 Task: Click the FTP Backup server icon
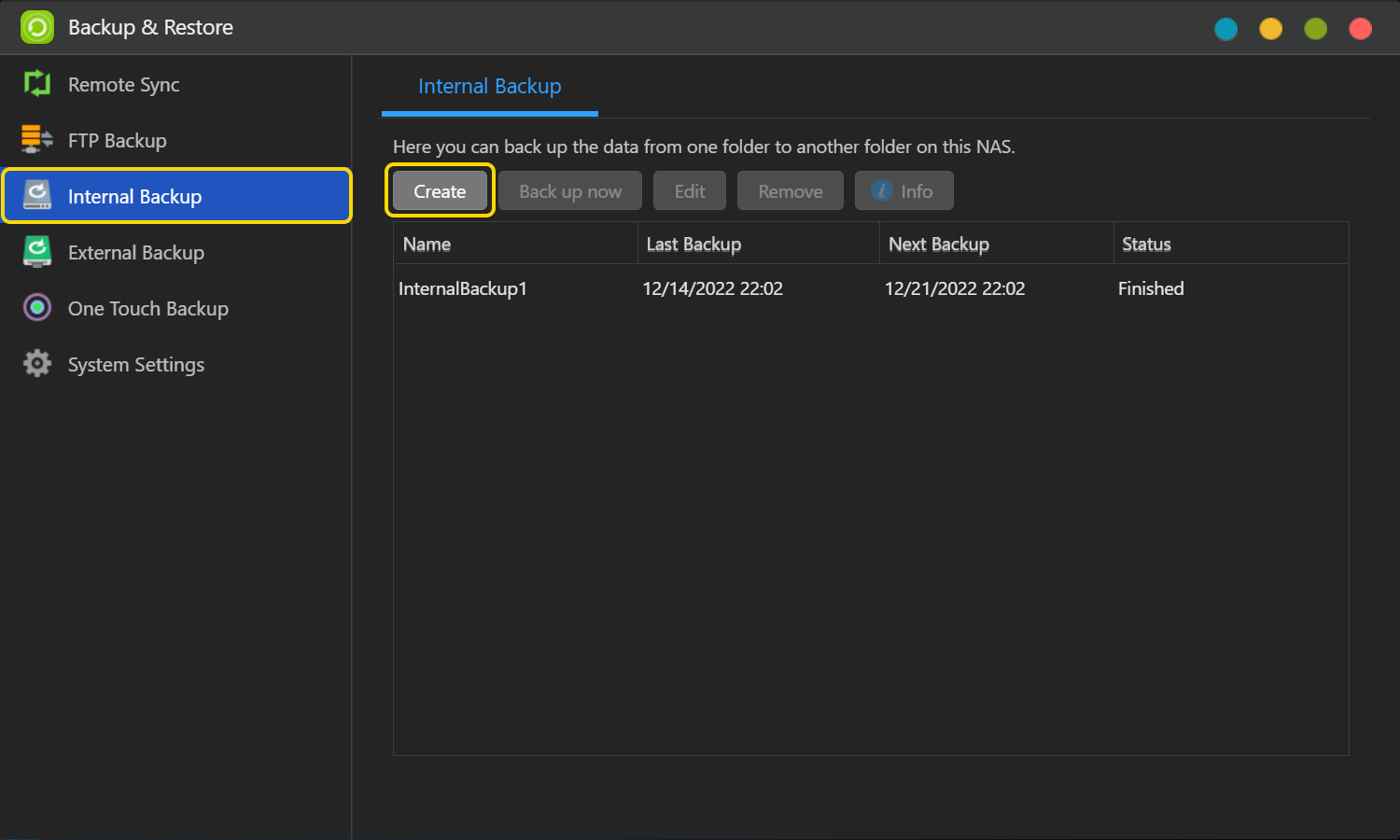coord(37,140)
